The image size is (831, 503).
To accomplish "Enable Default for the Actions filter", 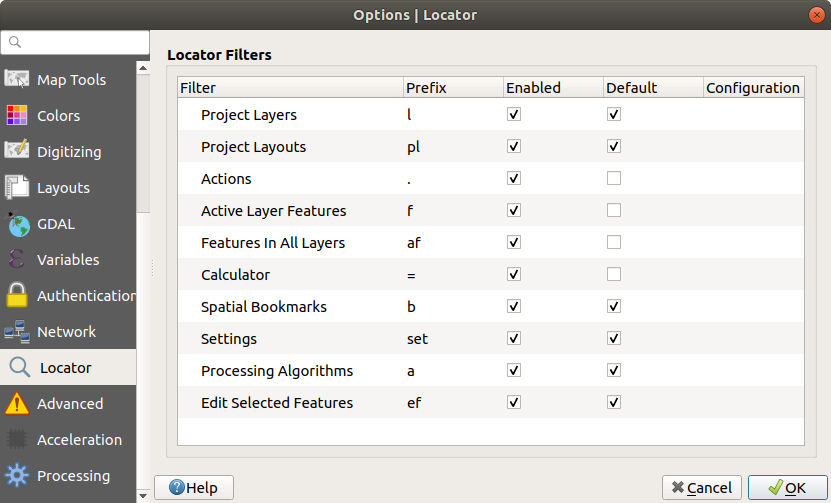I will tap(614, 179).
